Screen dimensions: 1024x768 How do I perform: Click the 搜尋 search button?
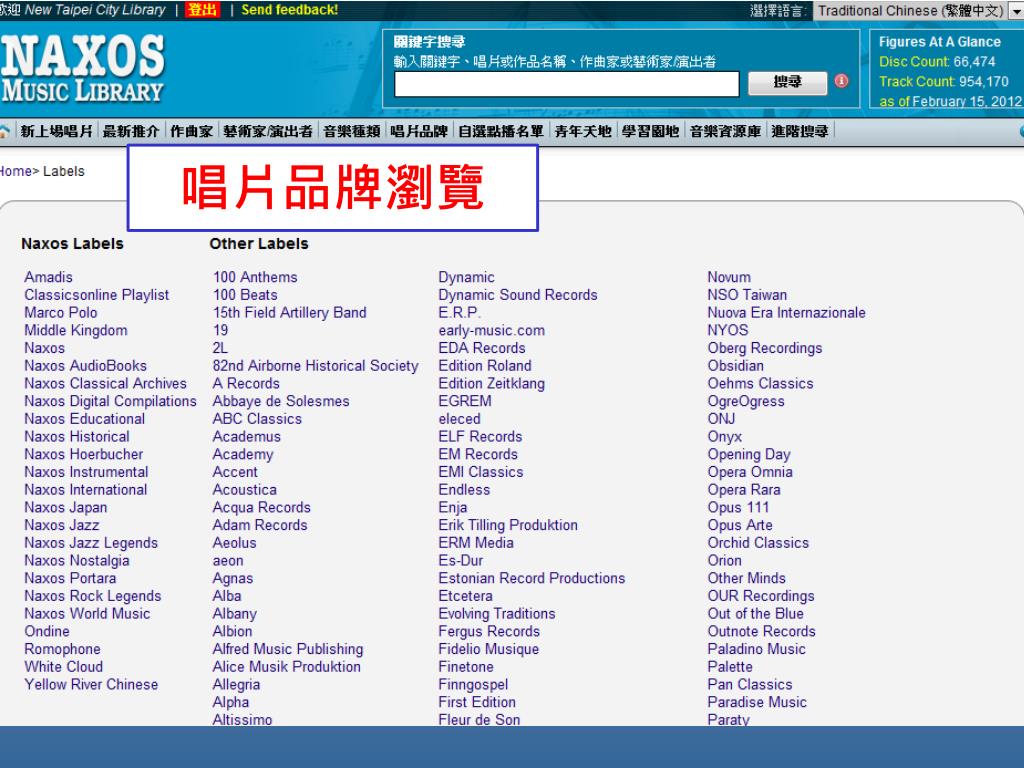pos(787,82)
